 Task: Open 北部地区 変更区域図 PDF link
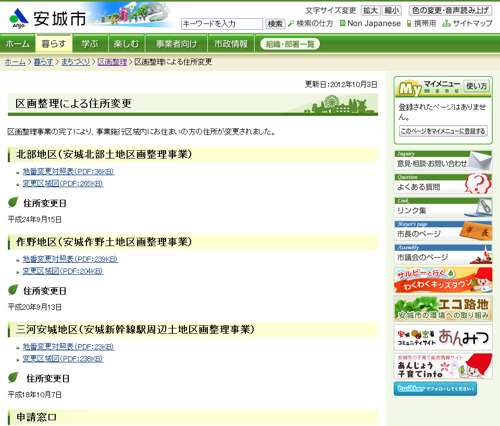click(x=63, y=183)
